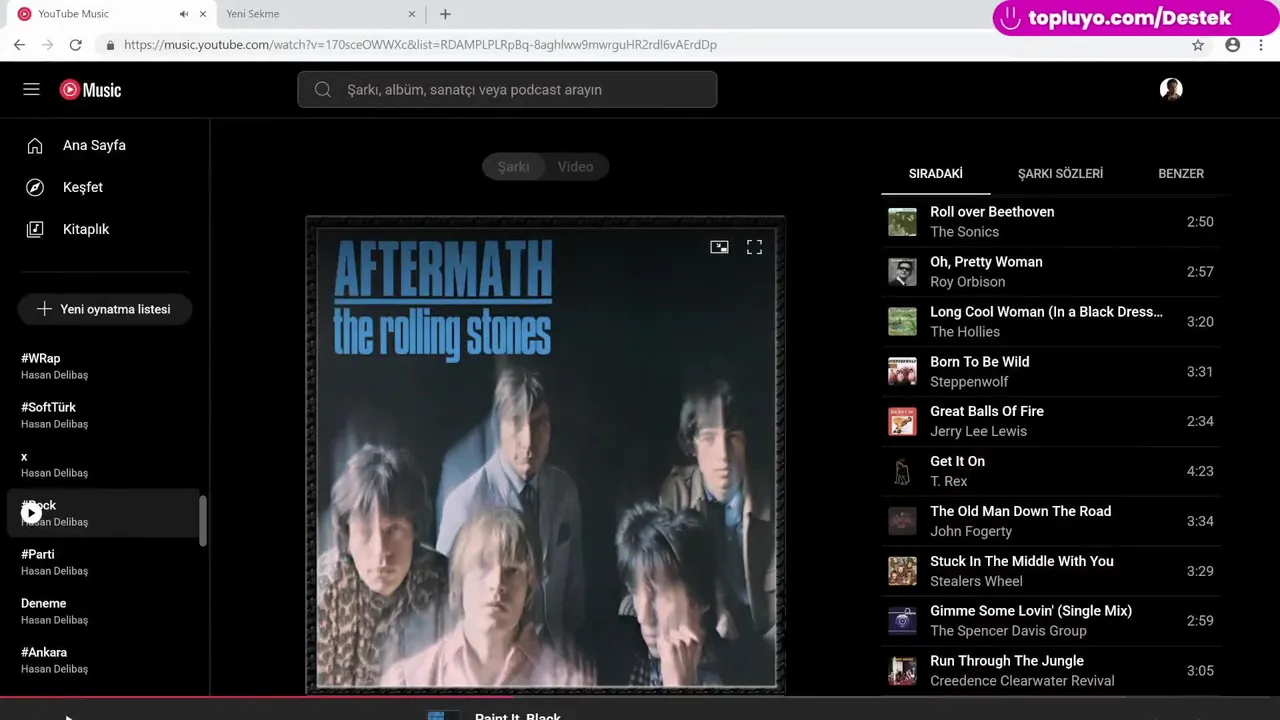Reload the browser page
The width and height of the screenshot is (1280, 720).
[x=75, y=45]
